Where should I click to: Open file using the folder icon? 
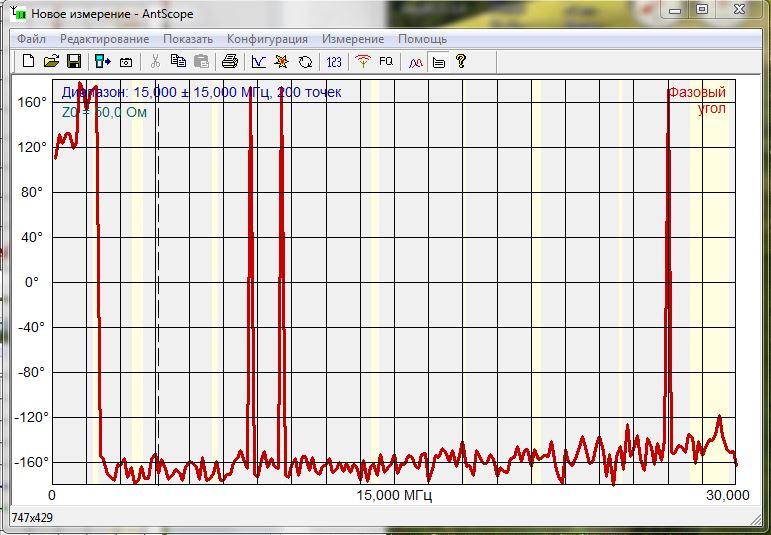[x=51, y=61]
